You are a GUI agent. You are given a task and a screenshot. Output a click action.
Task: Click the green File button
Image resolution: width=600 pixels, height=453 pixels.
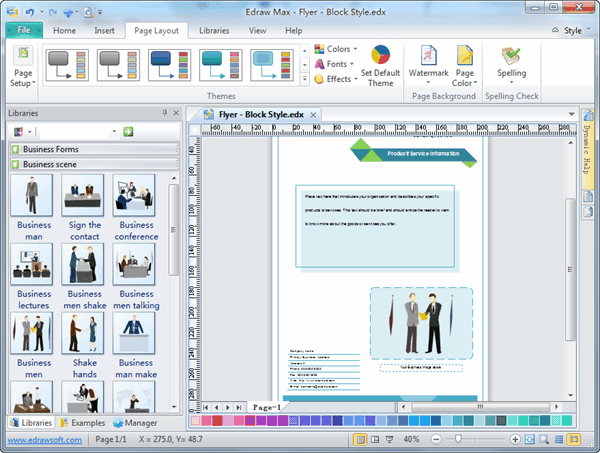tap(23, 31)
